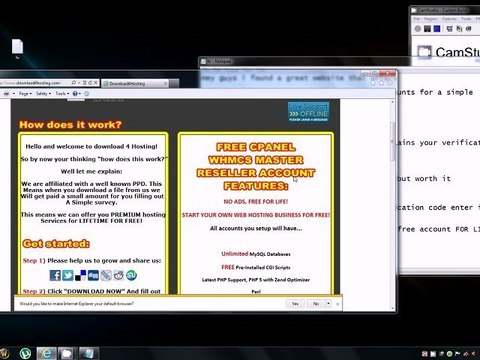The height and width of the screenshot is (360, 480).
Task: Open the uTorrent taskbar icon
Action: [25, 353]
